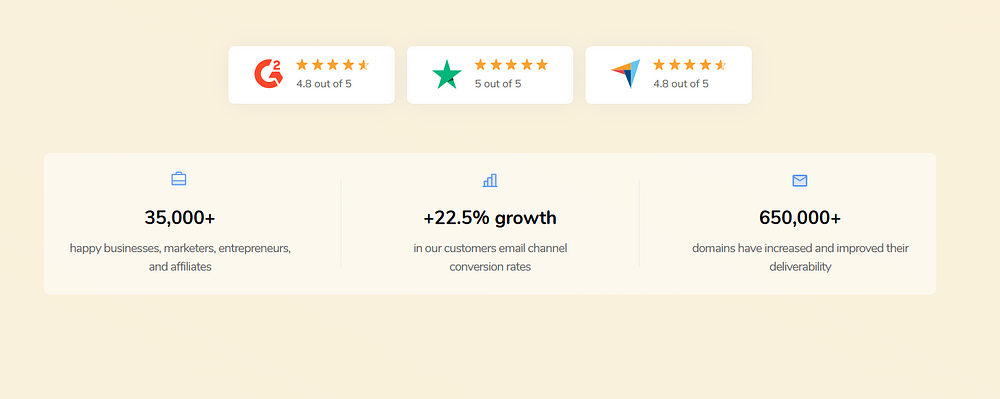This screenshot has height=399, width=1000.
Task: Click the blue envelope mail icon
Action: (800, 181)
